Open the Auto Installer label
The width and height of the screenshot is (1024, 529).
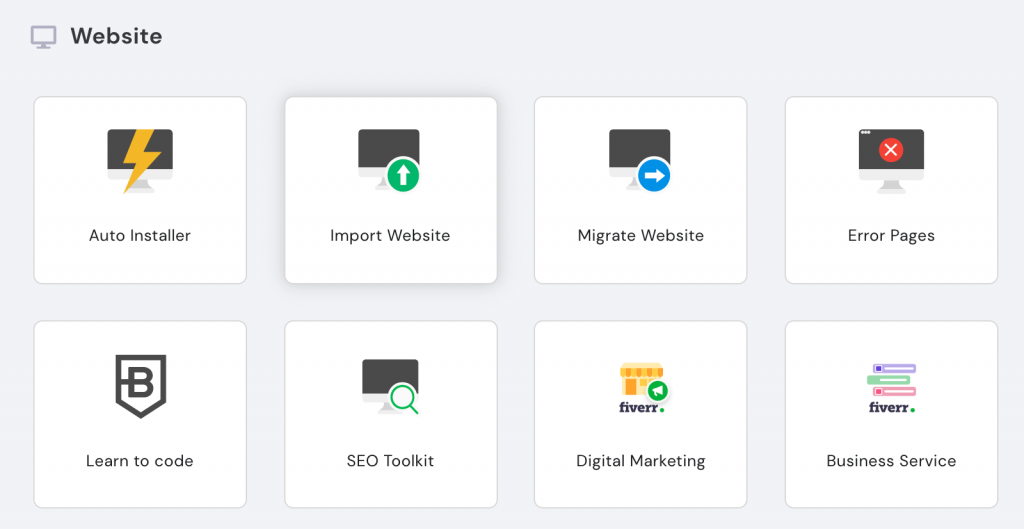point(140,235)
